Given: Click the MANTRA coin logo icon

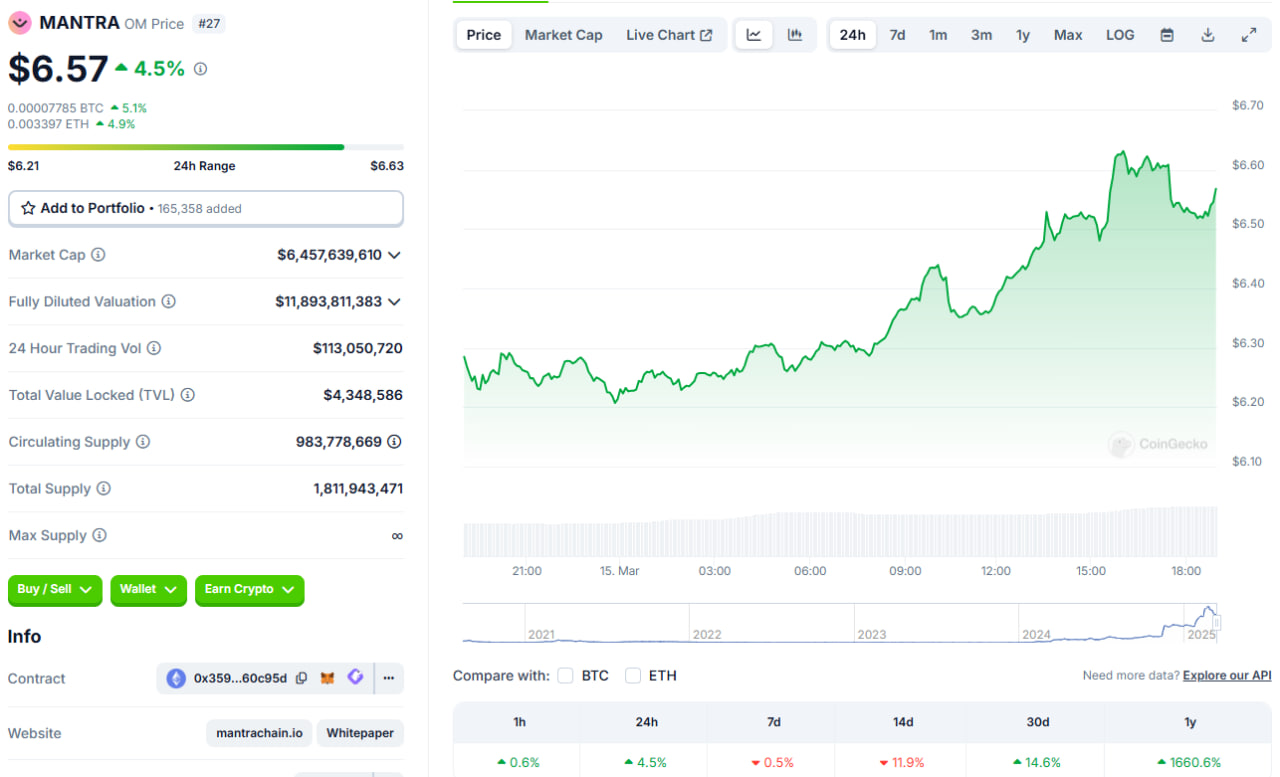Looking at the screenshot, I should tap(20, 22).
